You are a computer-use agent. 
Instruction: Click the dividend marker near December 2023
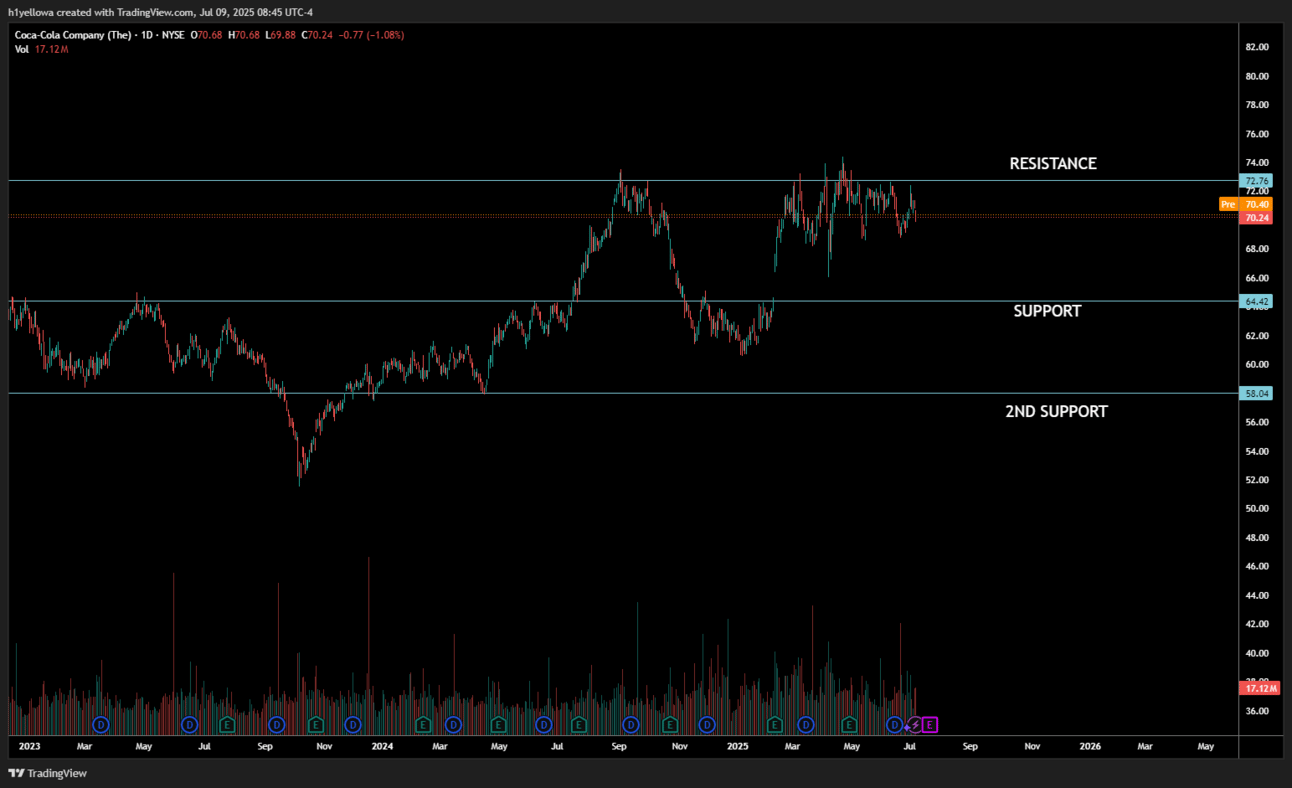pos(352,724)
